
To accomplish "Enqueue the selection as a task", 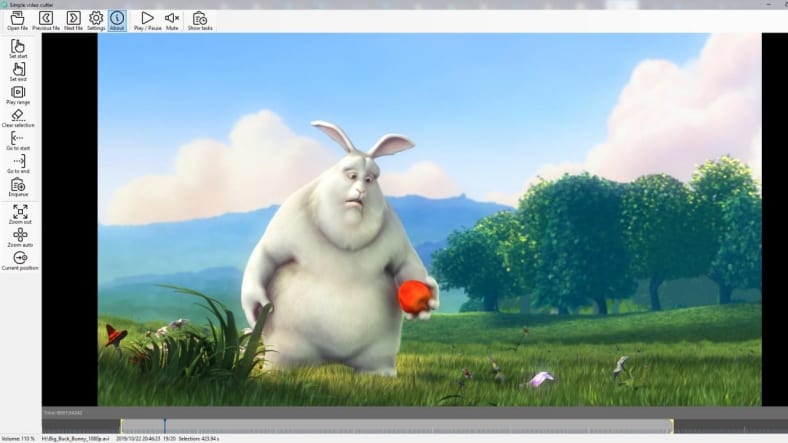I will [x=18, y=187].
